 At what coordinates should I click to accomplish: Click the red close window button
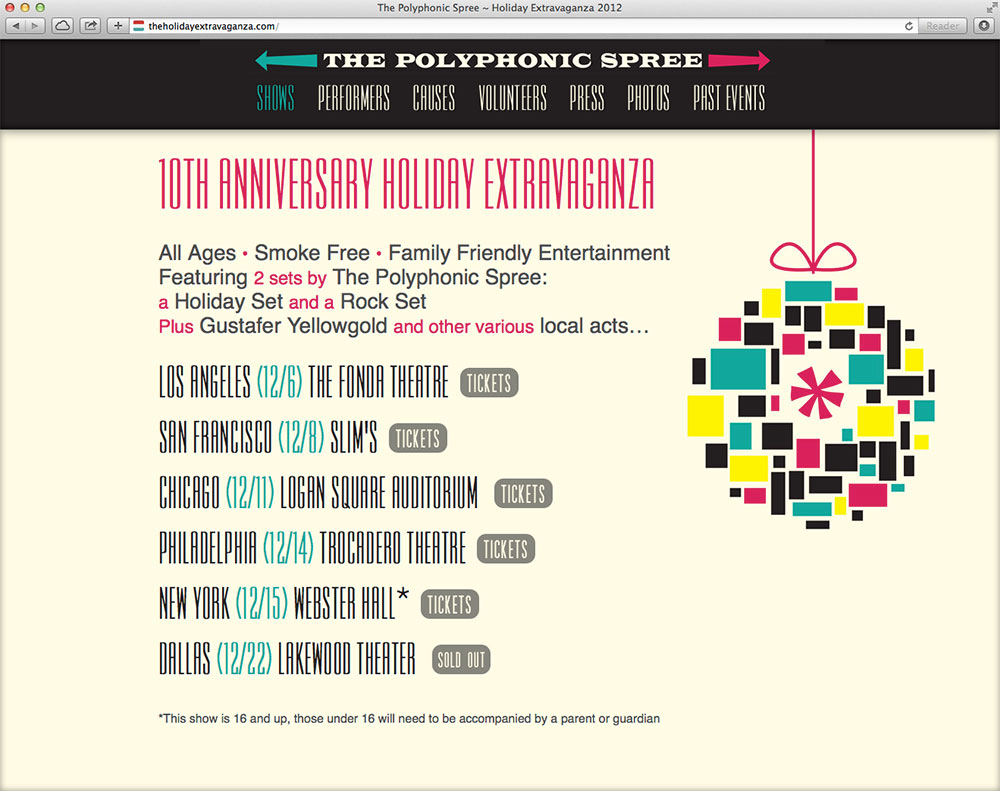[10, 8]
